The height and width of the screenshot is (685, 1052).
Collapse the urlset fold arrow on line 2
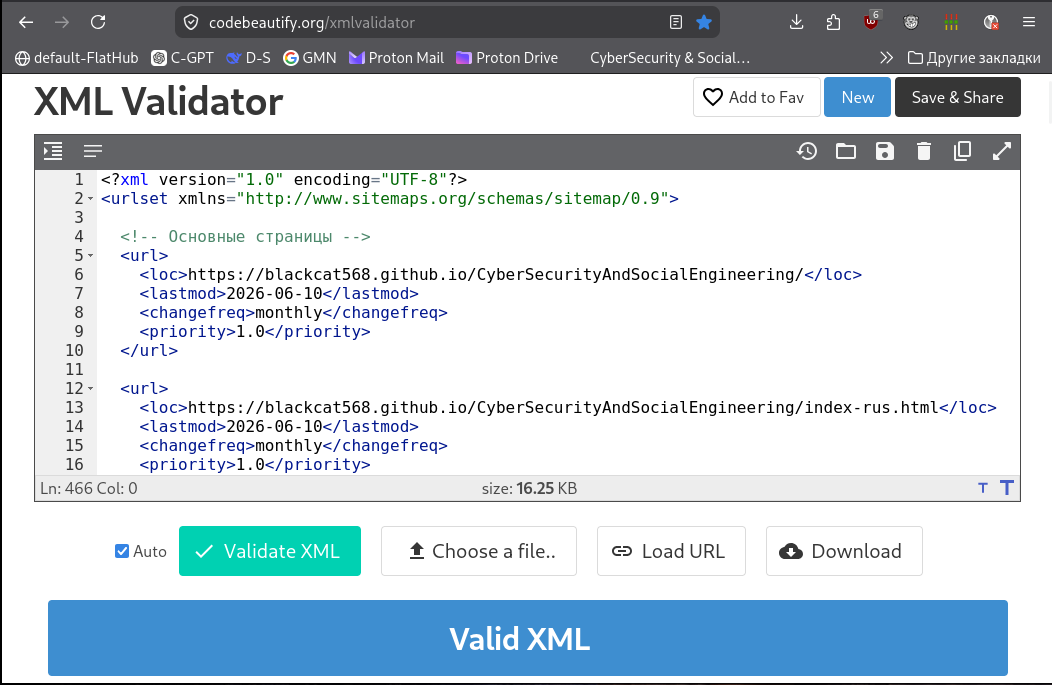click(91, 199)
